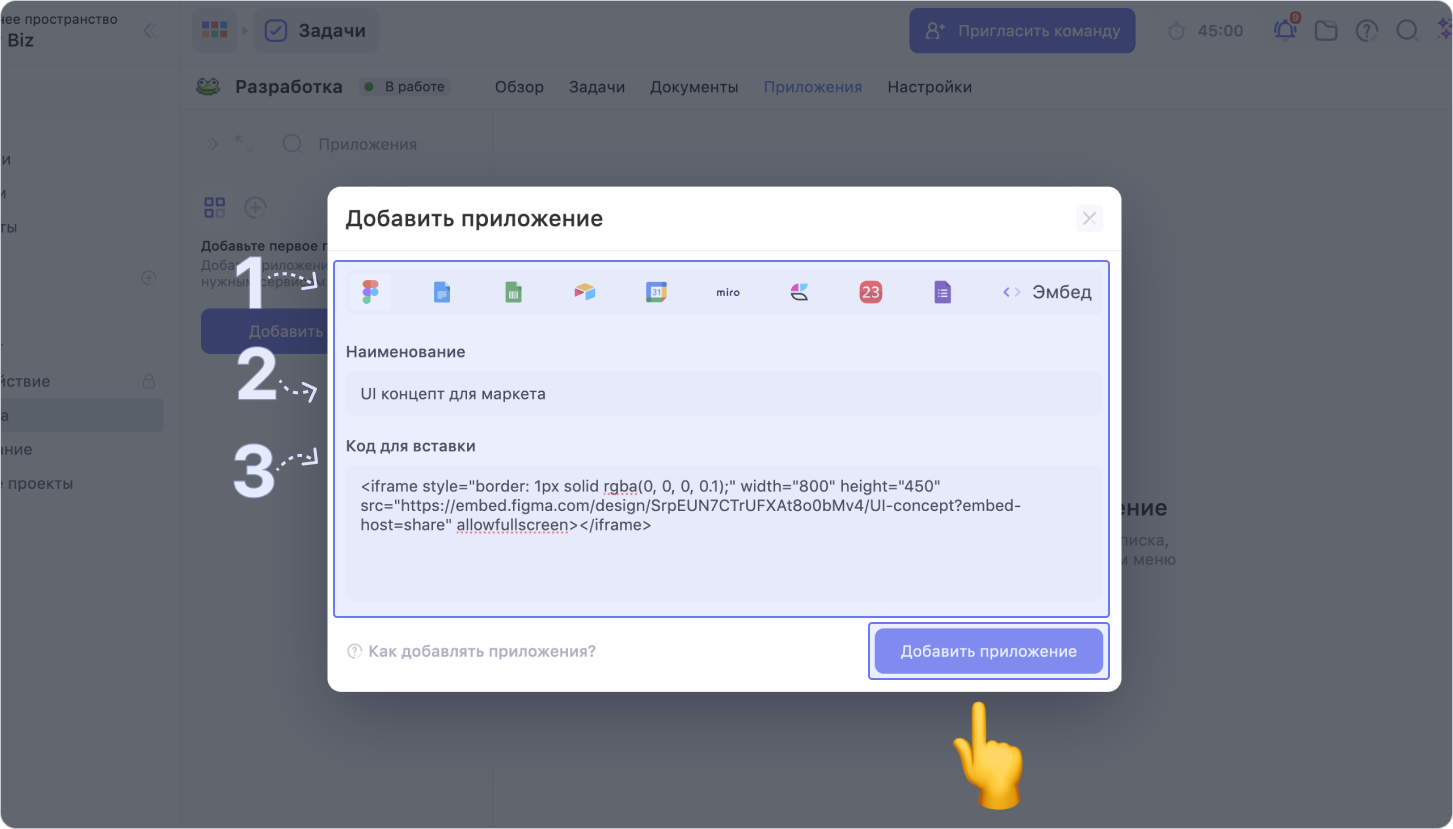Choose the Google Forms icon
This screenshot has width=1453, height=829.
pyautogui.click(x=942, y=292)
